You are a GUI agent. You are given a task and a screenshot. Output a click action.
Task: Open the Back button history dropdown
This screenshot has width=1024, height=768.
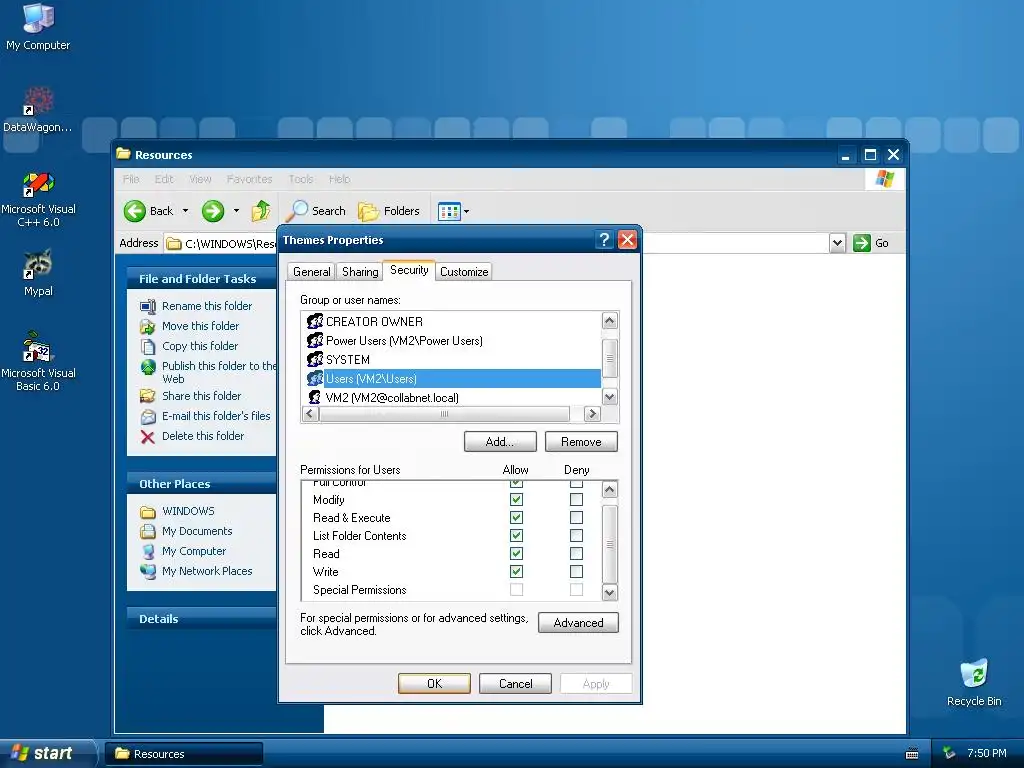[x=185, y=211]
